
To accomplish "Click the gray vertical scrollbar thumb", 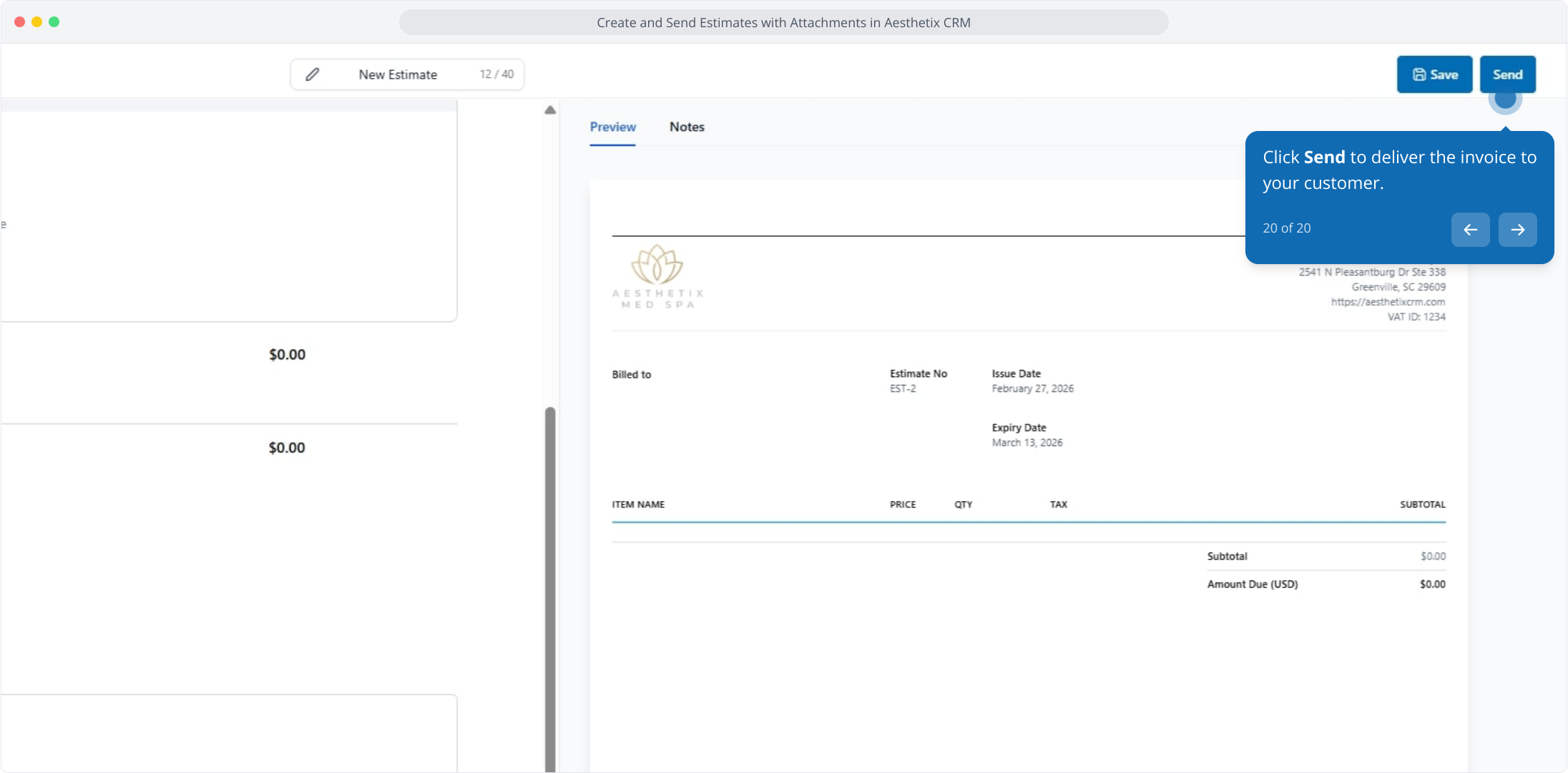I will [550, 587].
